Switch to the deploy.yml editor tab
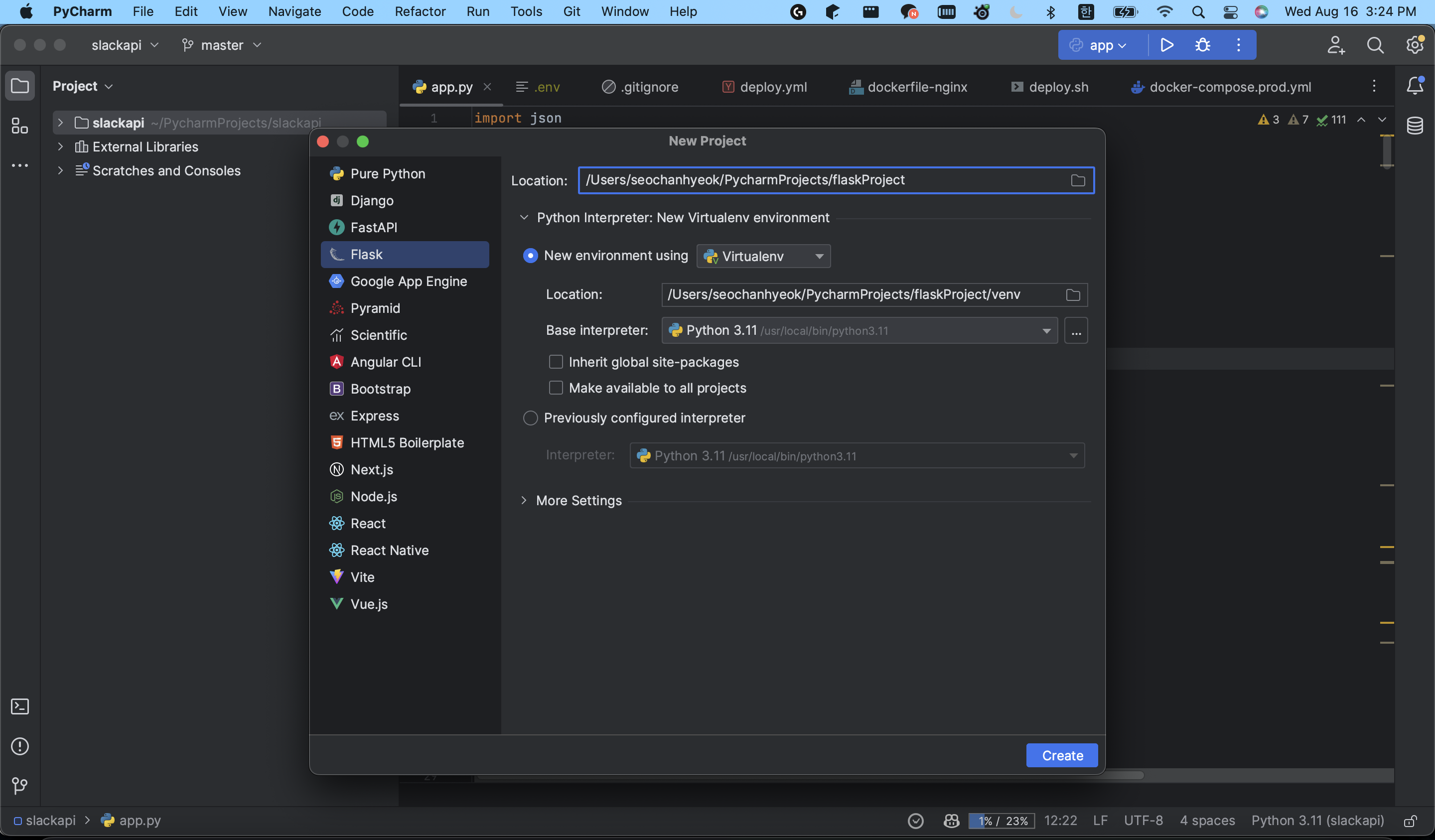The width and height of the screenshot is (1435, 840). coord(765,87)
